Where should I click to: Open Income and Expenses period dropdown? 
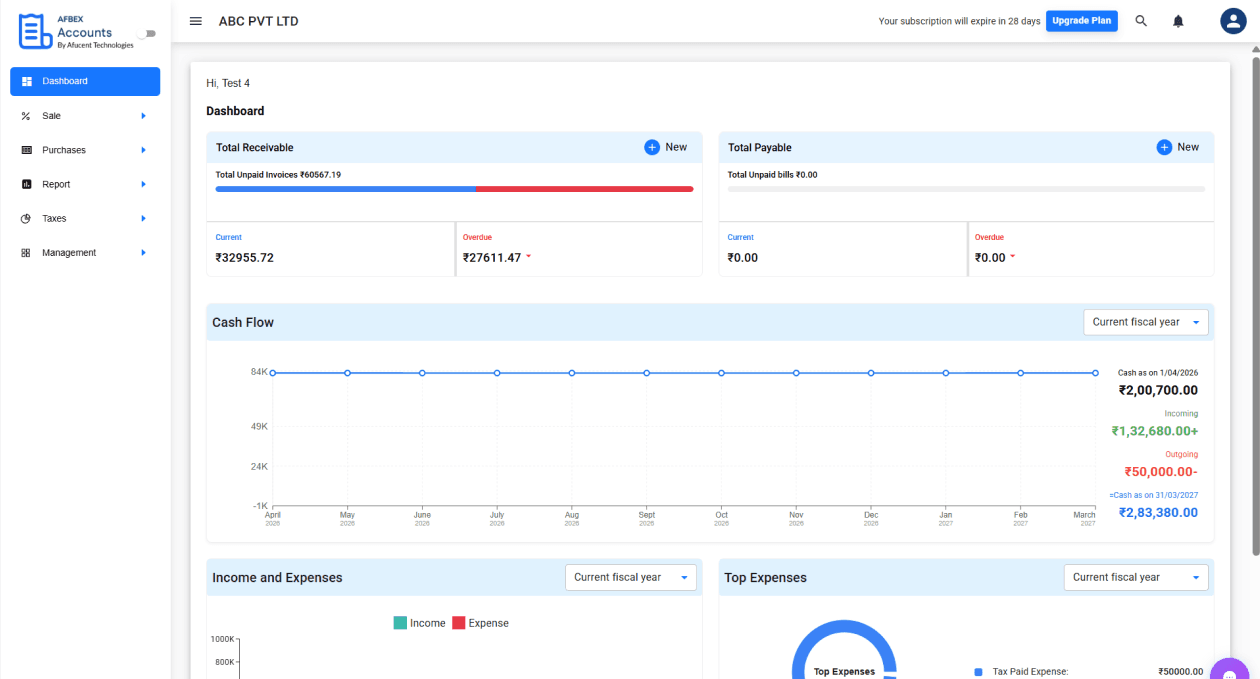click(631, 577)
